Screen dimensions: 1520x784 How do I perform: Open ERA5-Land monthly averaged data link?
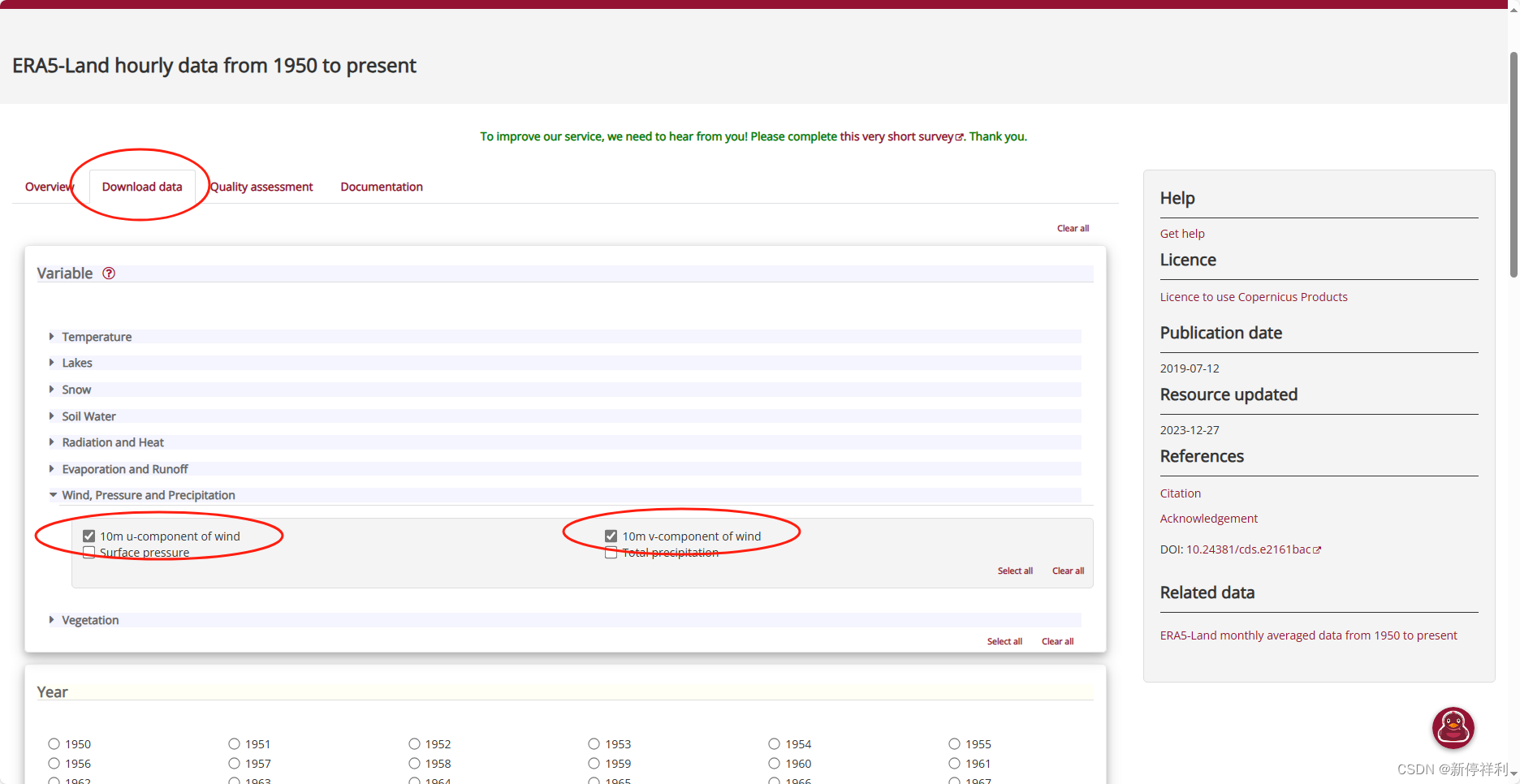point(1308,635)
